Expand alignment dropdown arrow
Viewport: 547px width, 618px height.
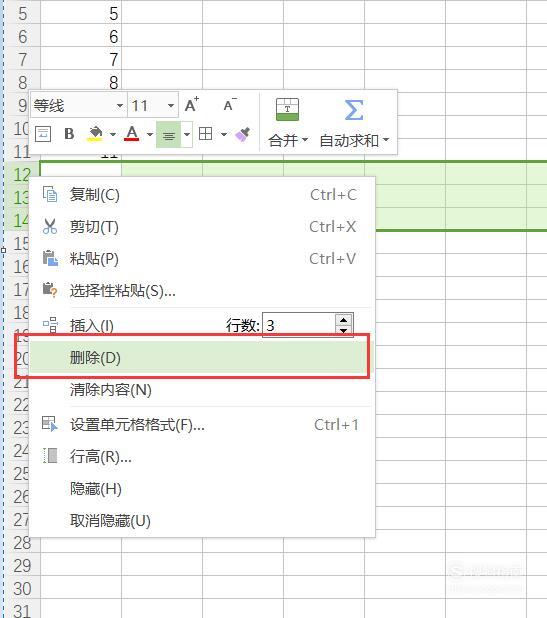(x=187, y=134)
